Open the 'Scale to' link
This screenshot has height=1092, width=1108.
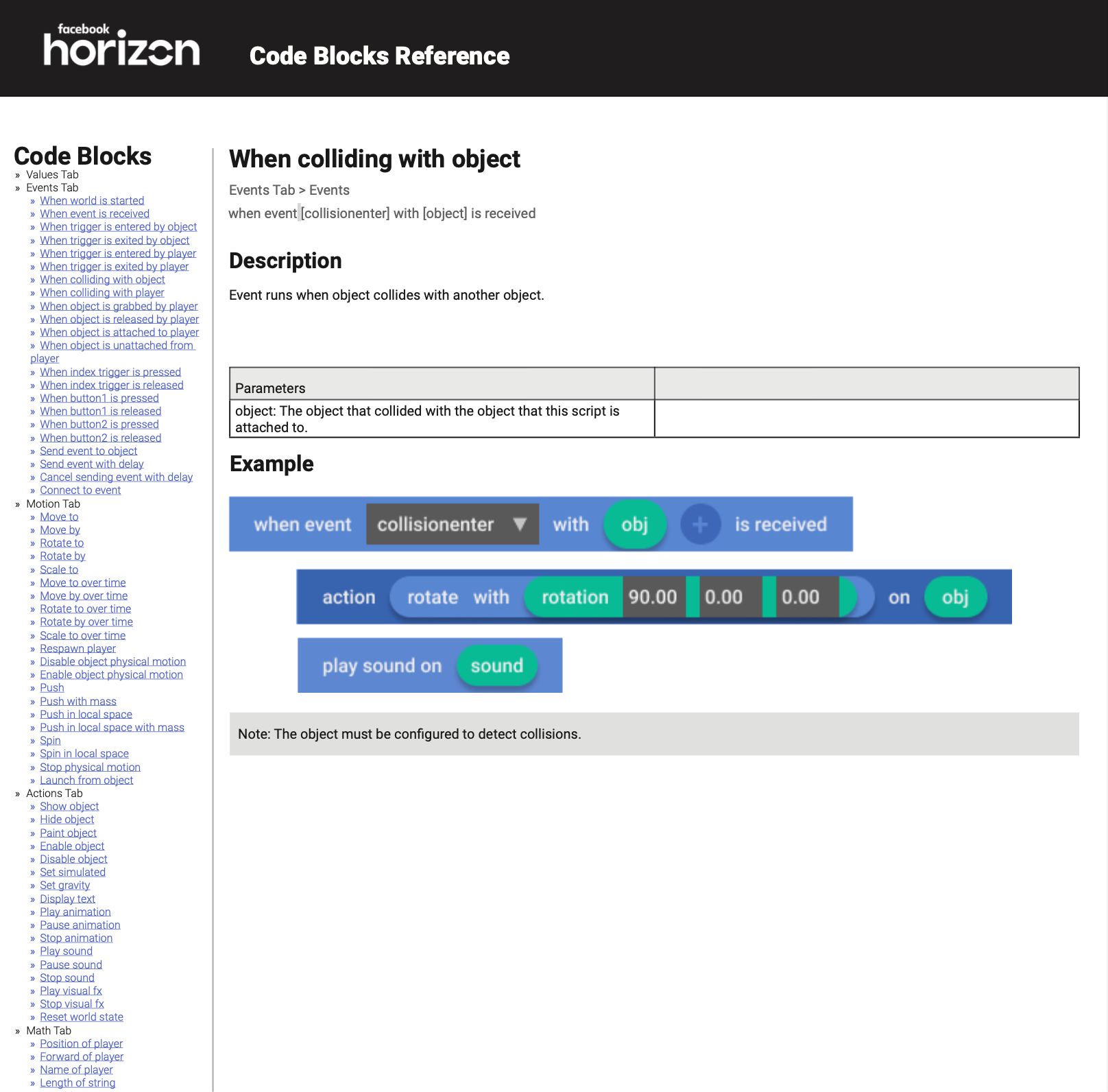click(x=59, y=569)
